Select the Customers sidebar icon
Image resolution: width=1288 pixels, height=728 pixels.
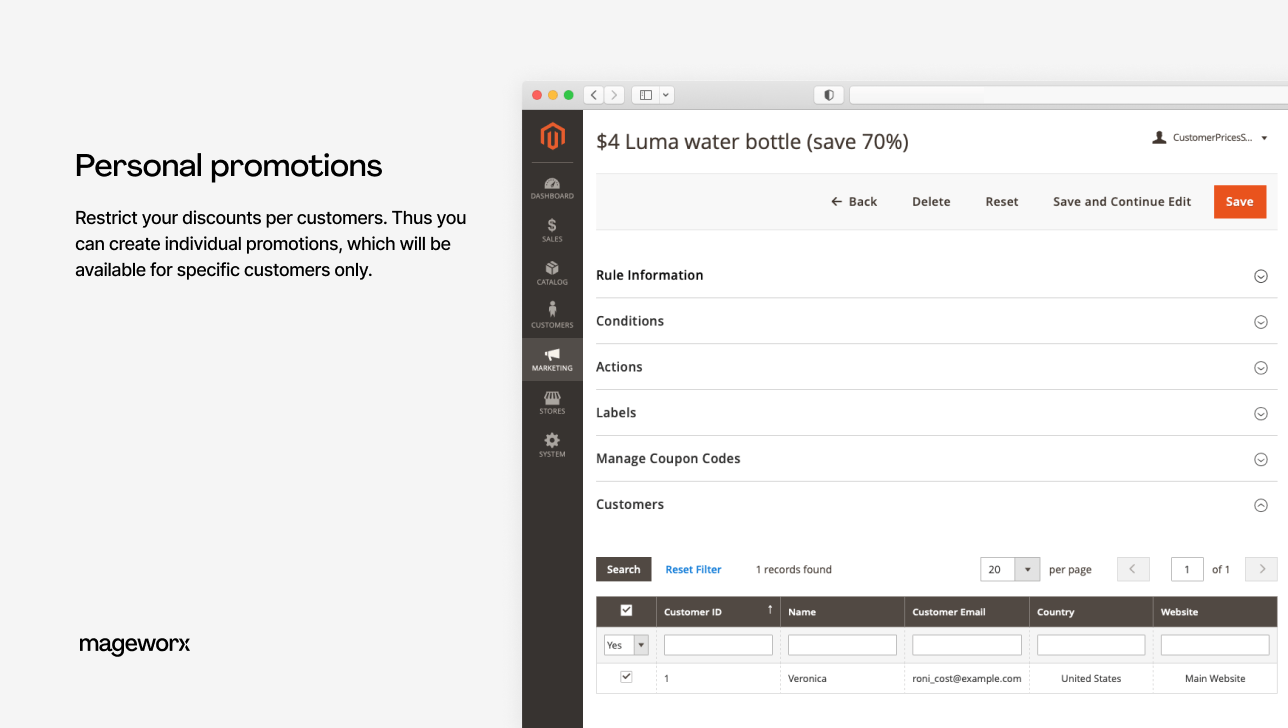[x=552, y=315]
